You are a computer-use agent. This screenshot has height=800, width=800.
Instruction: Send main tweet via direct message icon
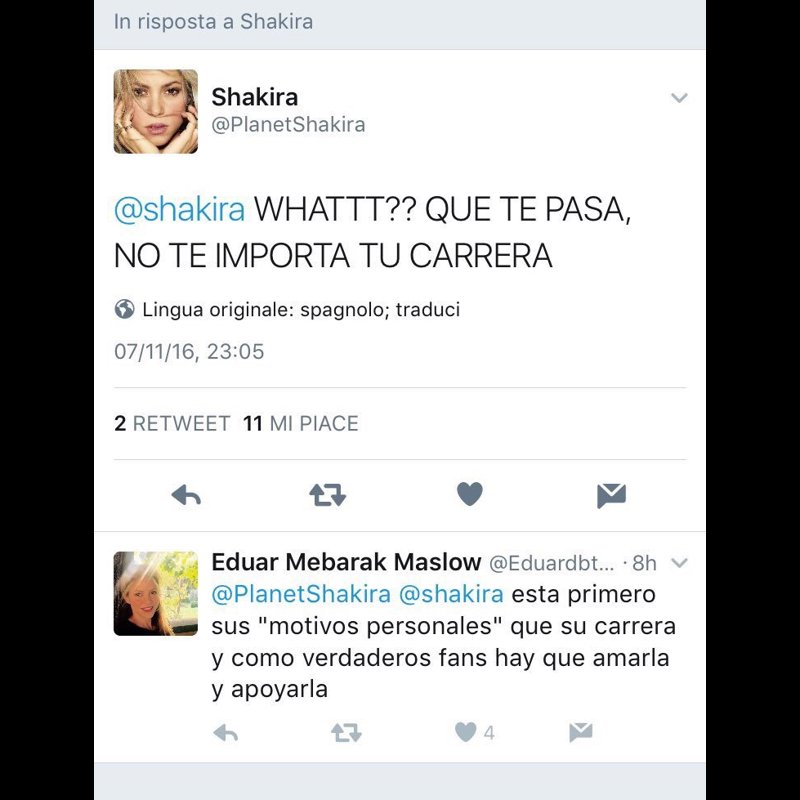click(x=611, y=495)
